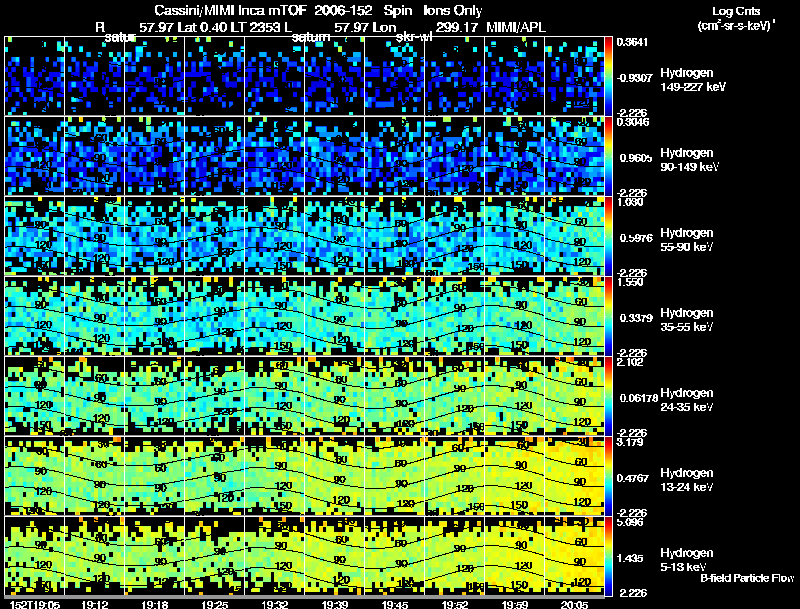Screen dimensions: 800x609
Task: Click the color bar beside Hydrogen 35-55 keV
Action: coord(608,316)
